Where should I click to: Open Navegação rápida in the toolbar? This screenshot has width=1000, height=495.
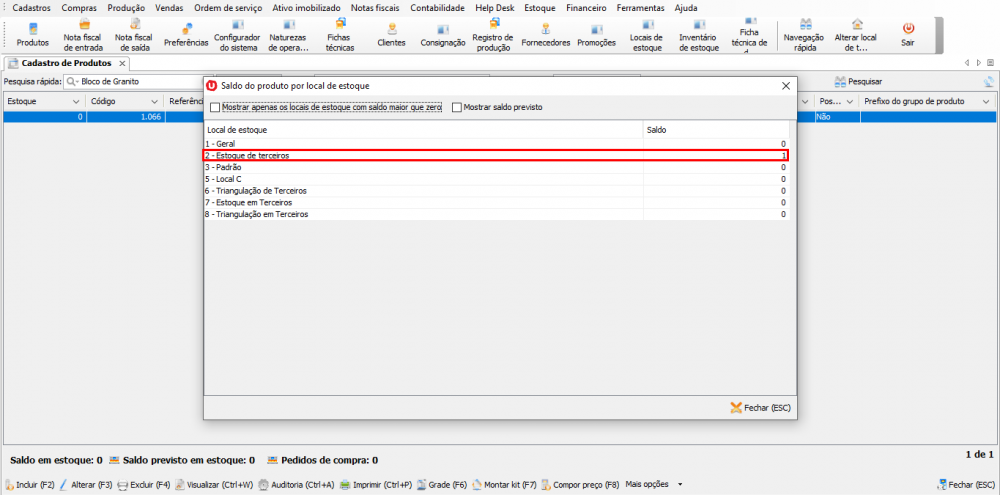(x=804, y=32)
